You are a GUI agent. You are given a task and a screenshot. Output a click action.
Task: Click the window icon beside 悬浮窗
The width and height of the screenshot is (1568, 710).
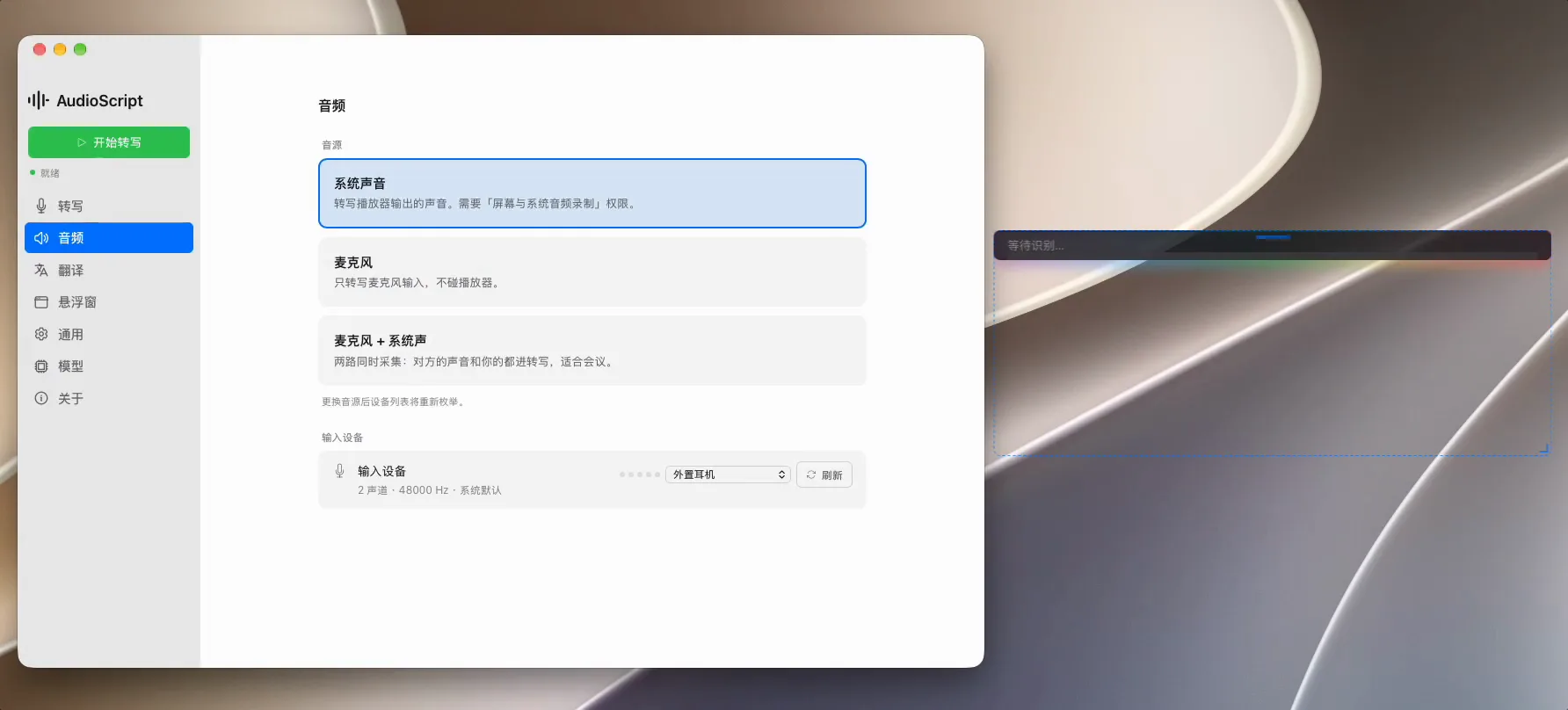point(41,302)
